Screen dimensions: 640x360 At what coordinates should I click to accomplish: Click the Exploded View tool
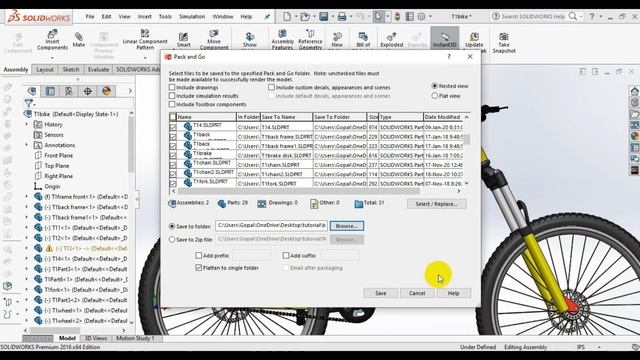391,40
